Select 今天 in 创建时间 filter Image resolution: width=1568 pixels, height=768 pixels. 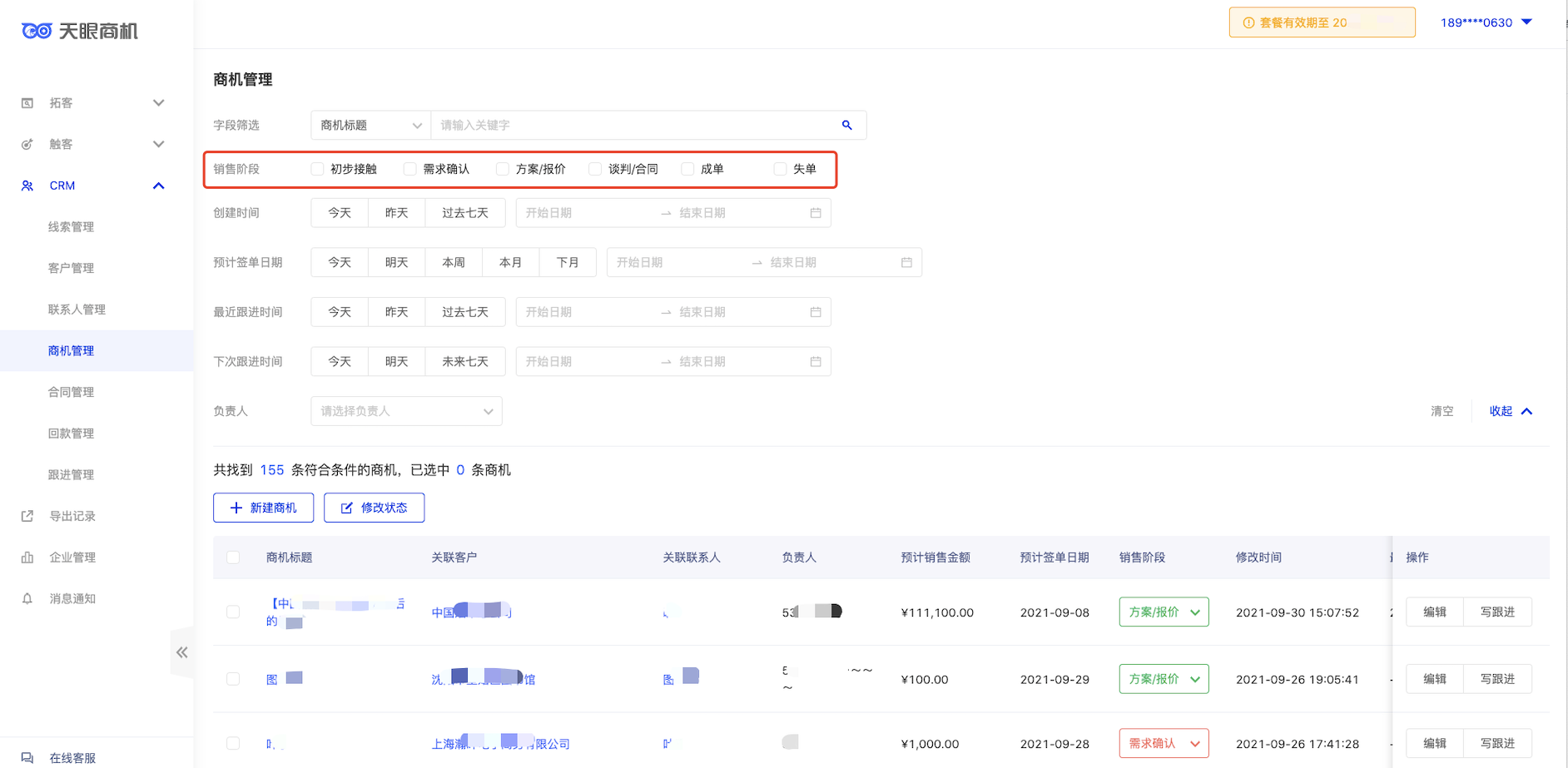(x=340, y=213)
